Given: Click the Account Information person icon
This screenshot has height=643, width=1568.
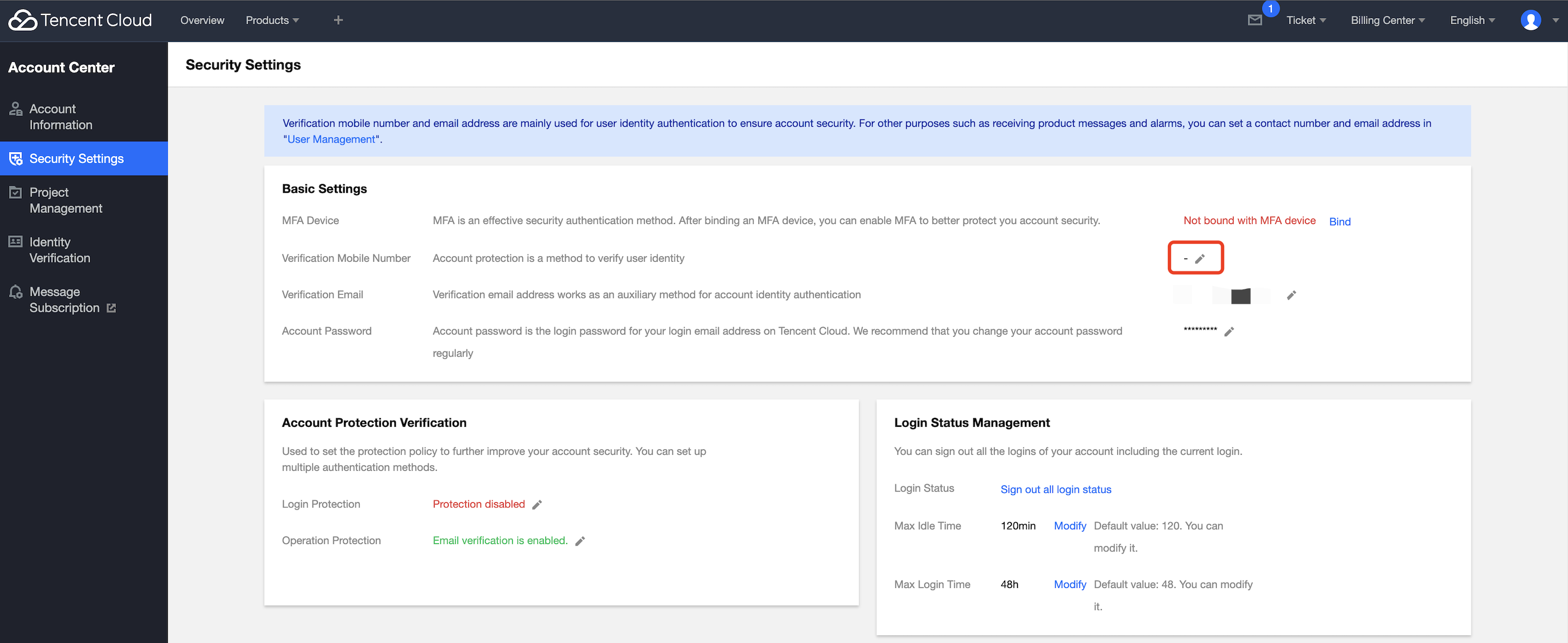Looking at the screenshot, I should (x=16, y=109).
